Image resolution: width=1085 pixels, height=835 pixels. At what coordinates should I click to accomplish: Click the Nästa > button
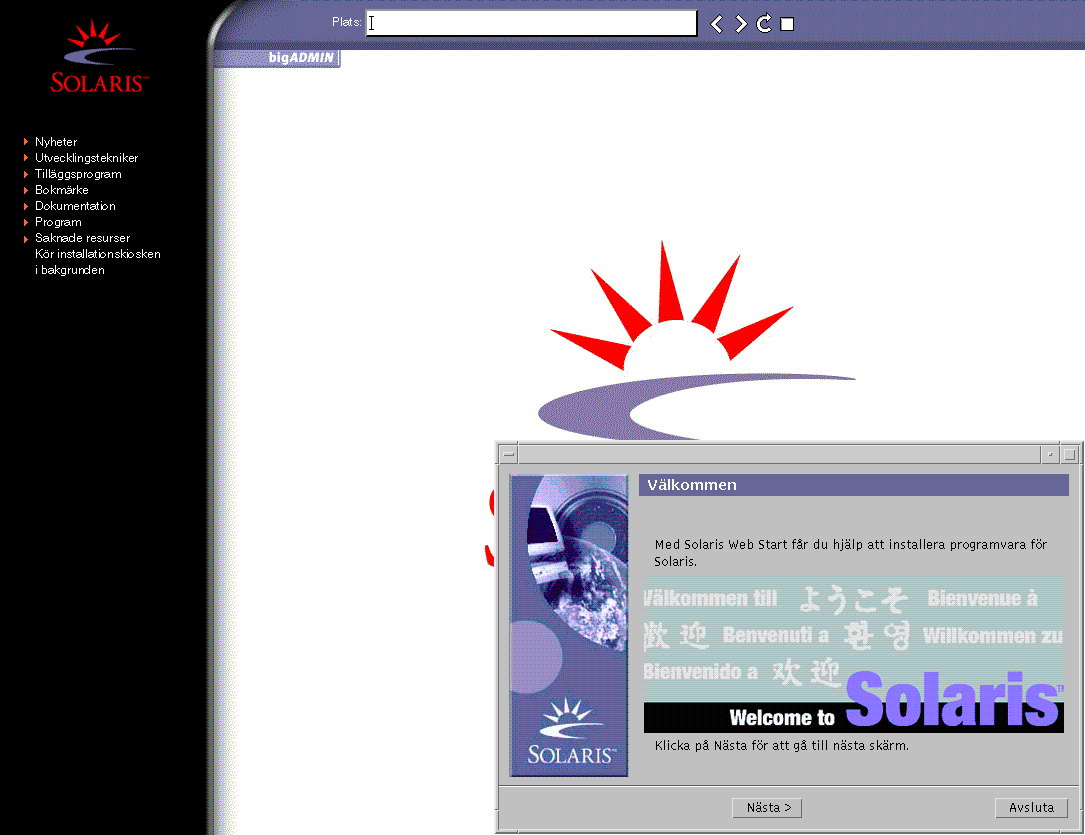click(x=767, y=807)
